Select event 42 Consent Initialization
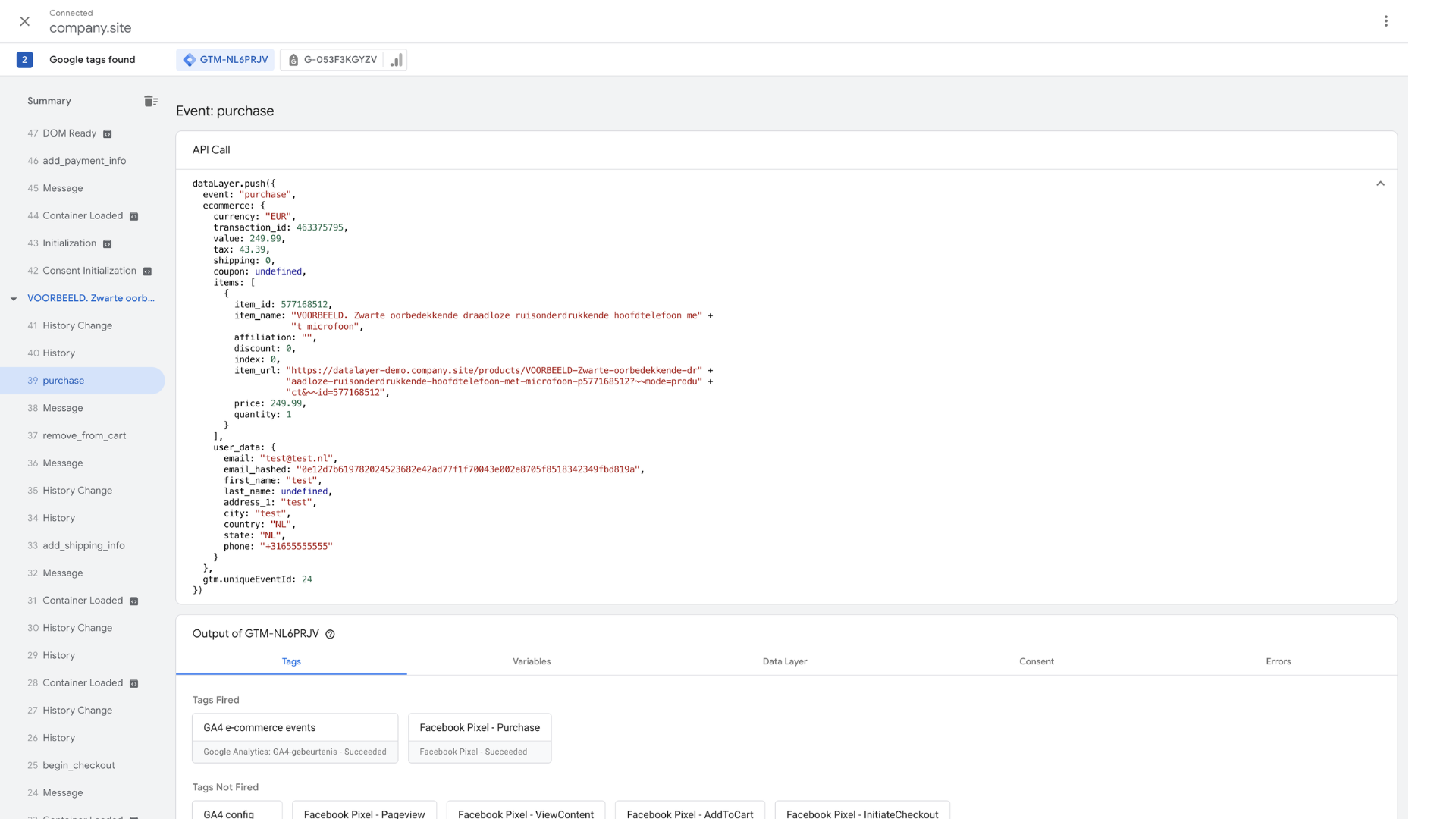 [82, 271]
